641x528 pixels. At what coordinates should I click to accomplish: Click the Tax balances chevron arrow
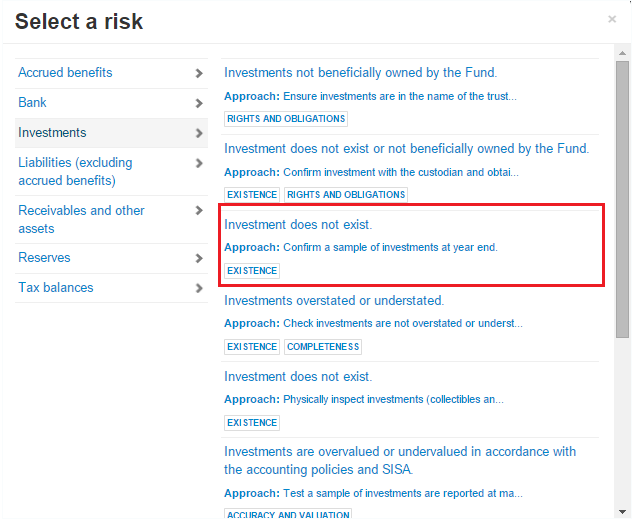[x=200, y=288]
